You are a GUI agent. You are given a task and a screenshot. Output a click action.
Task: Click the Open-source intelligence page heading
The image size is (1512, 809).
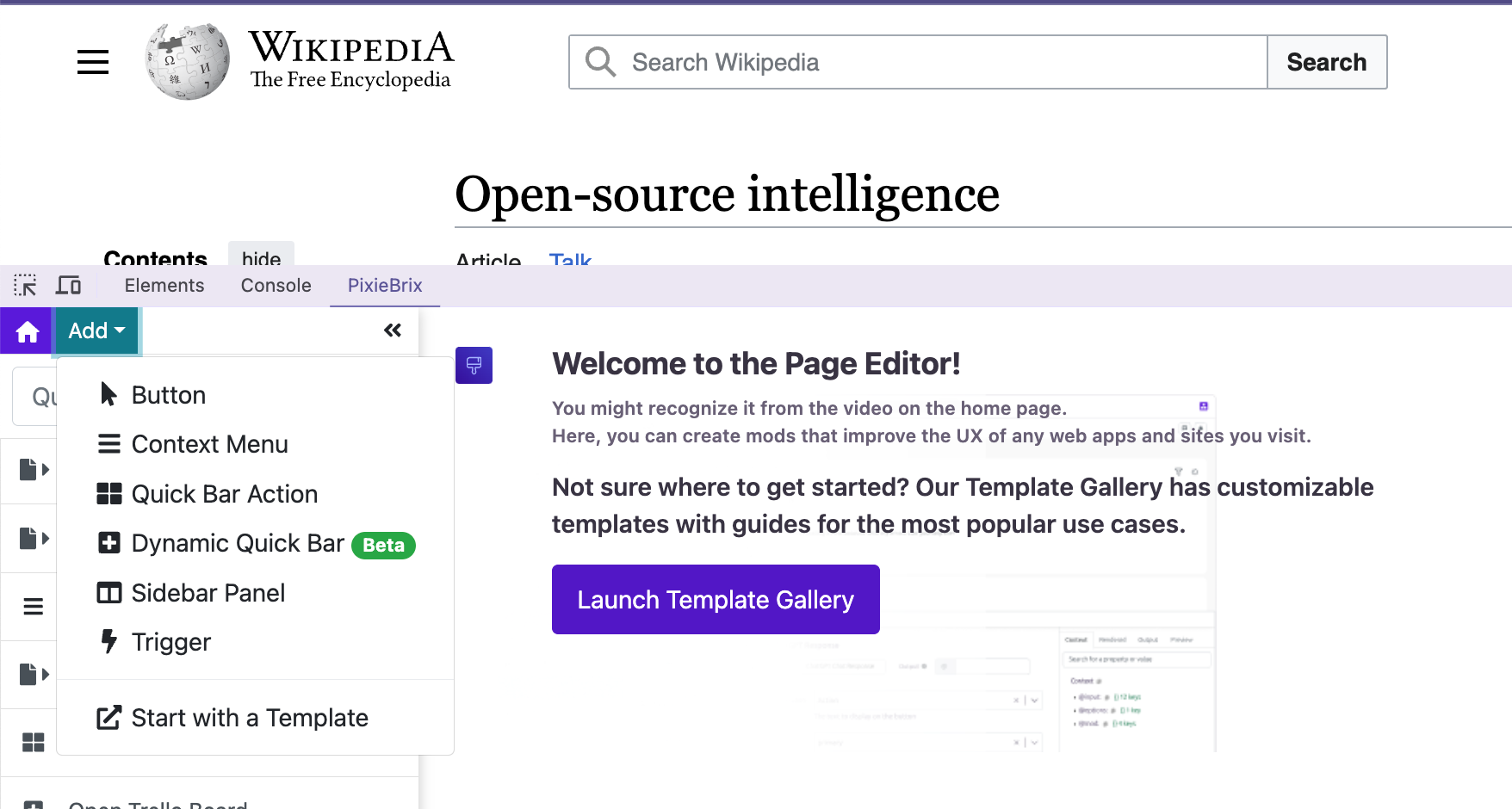click(727, 194)
